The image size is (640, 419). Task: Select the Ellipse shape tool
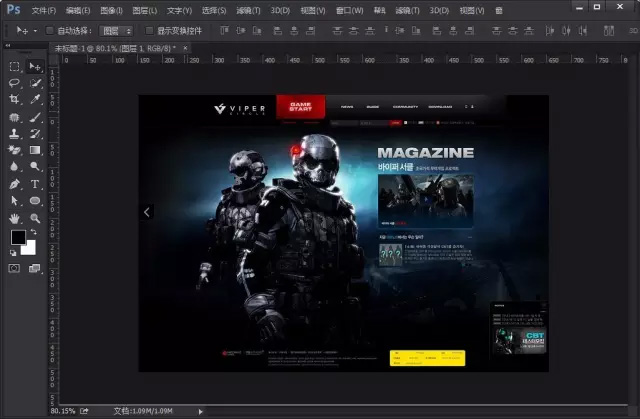point(35,201)
